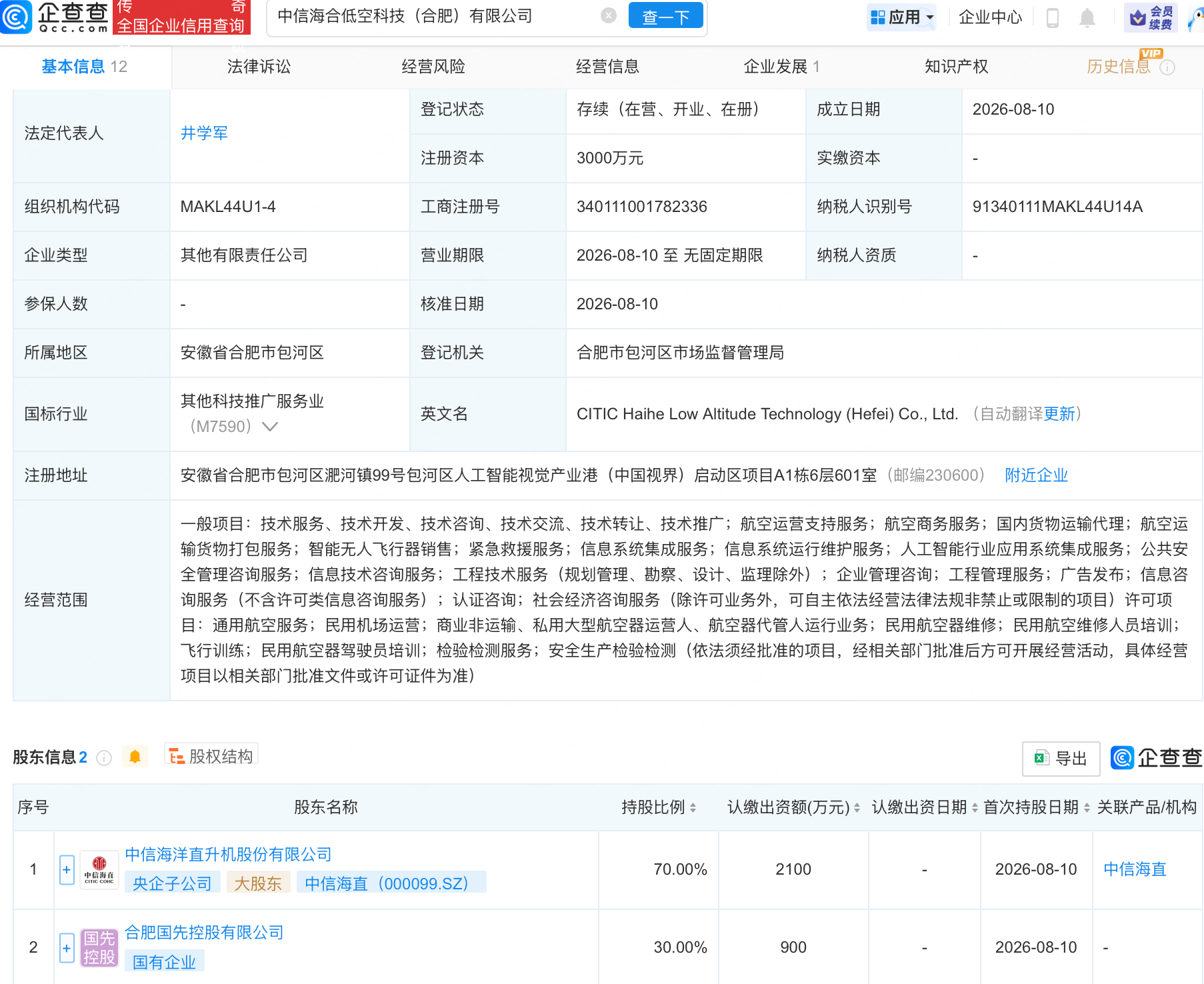The height and width of the screenshot is (984, 1204).
Task: Click the 企查查 logo beside export
Action: (x=1156, y=758)
